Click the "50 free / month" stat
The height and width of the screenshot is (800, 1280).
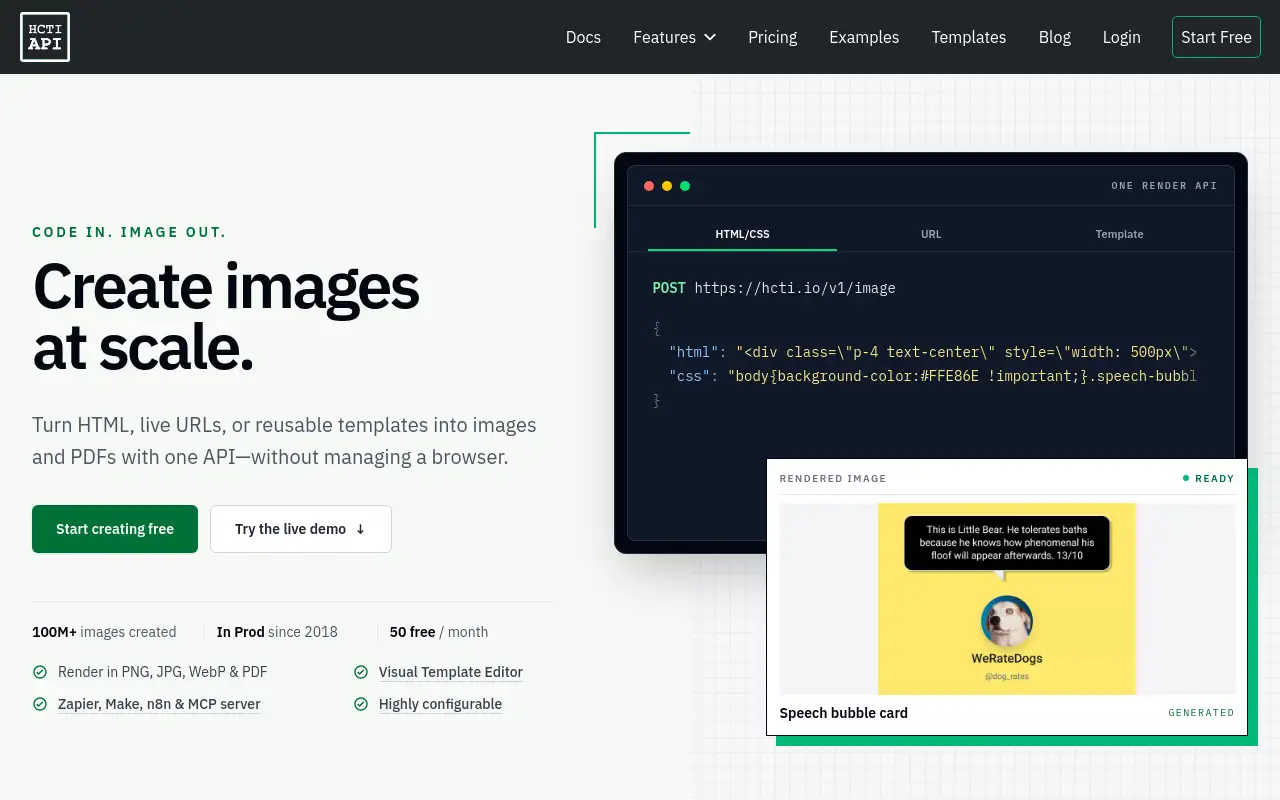coord(439,632)
